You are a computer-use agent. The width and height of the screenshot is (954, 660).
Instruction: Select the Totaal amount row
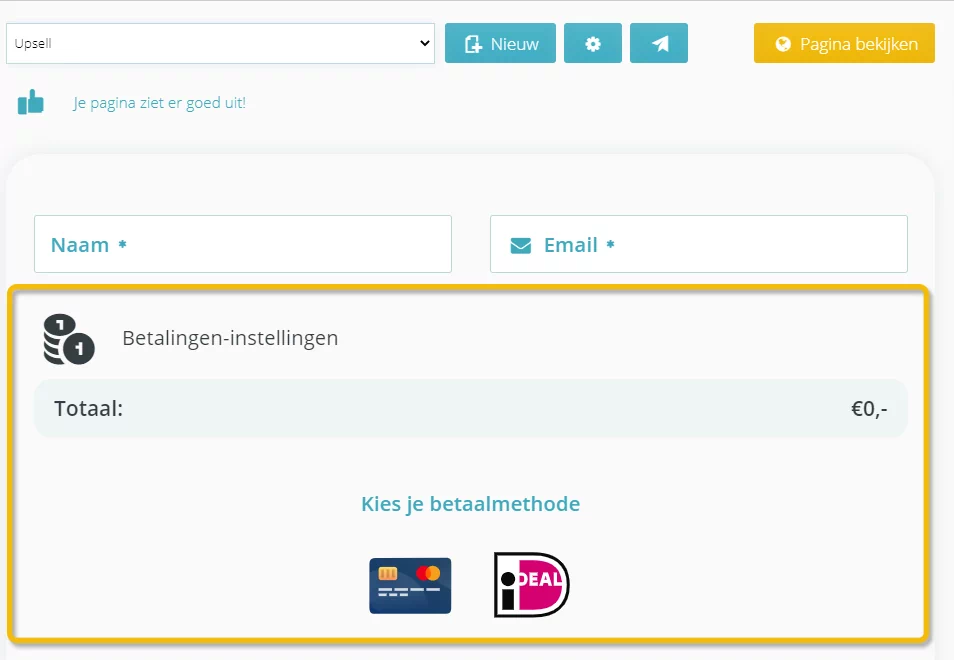point(471,408)
